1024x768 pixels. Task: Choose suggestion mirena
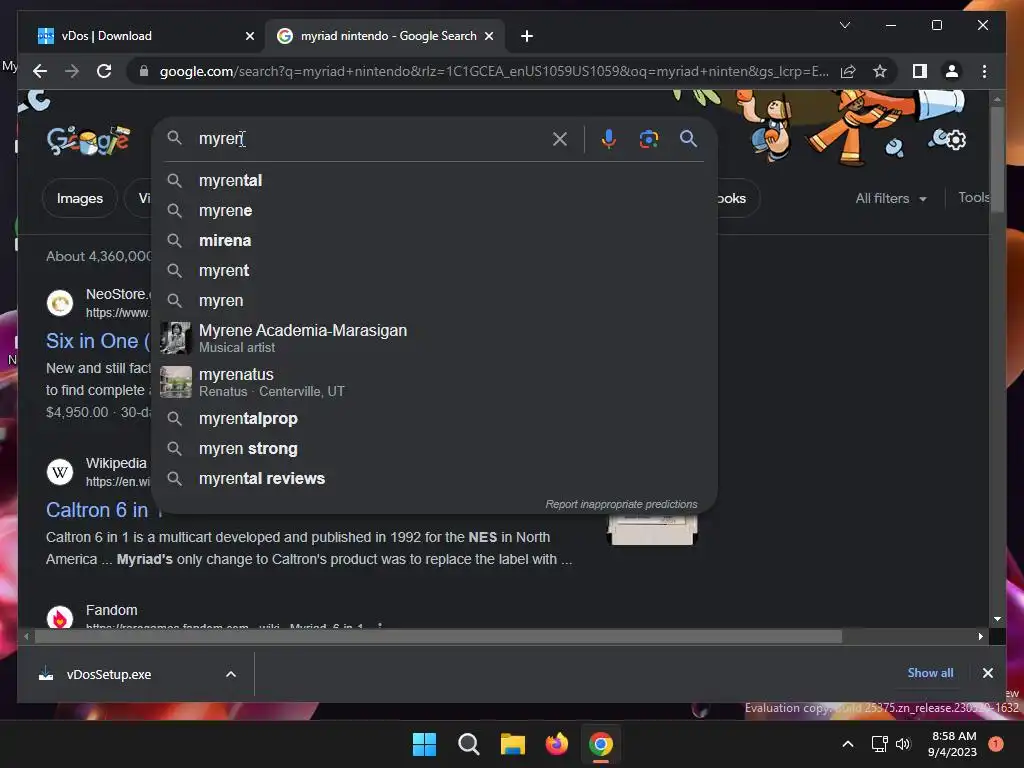(434, 240)
